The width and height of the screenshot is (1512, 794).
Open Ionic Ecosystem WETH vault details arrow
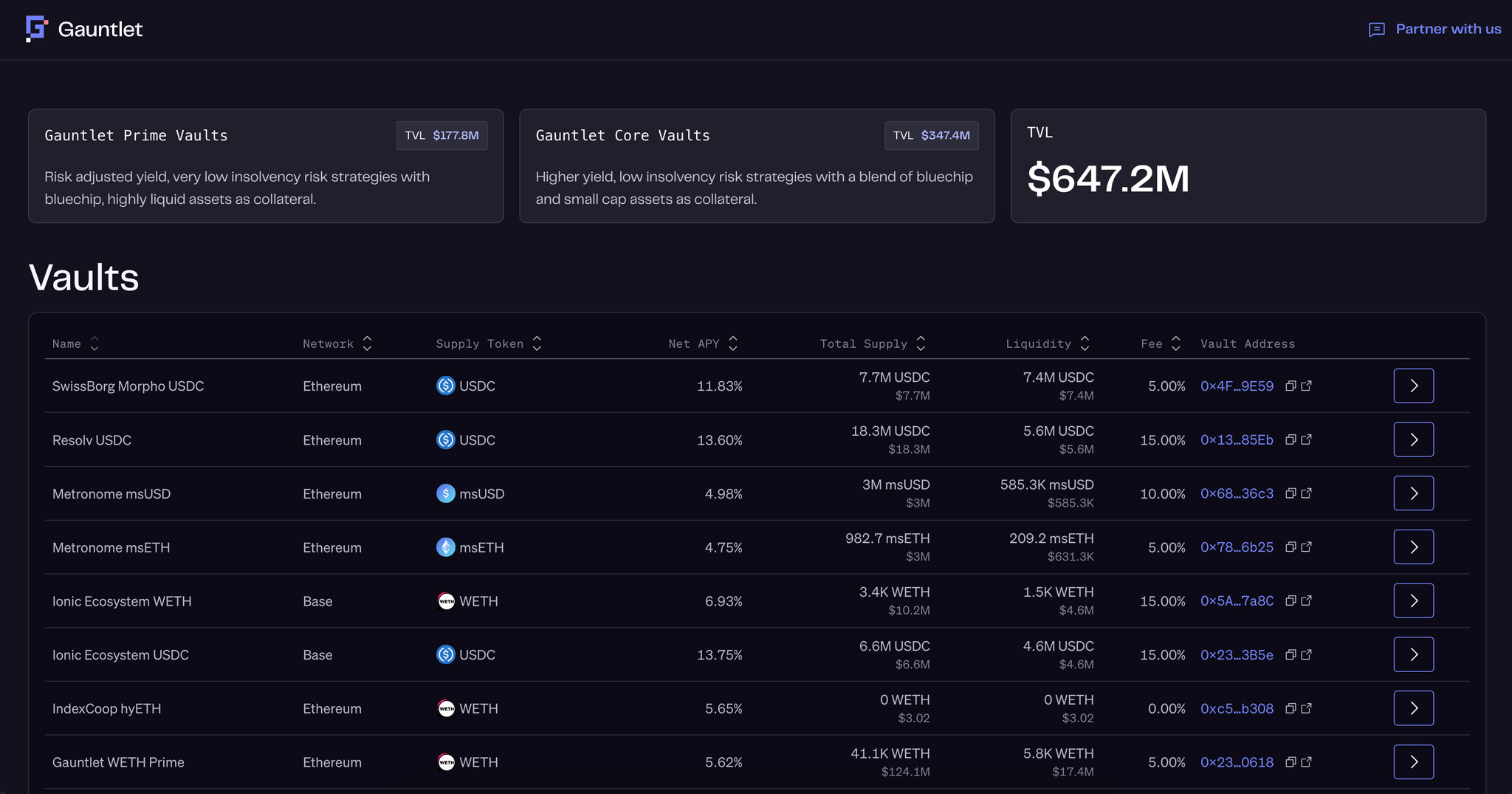tap(1413, 600)
